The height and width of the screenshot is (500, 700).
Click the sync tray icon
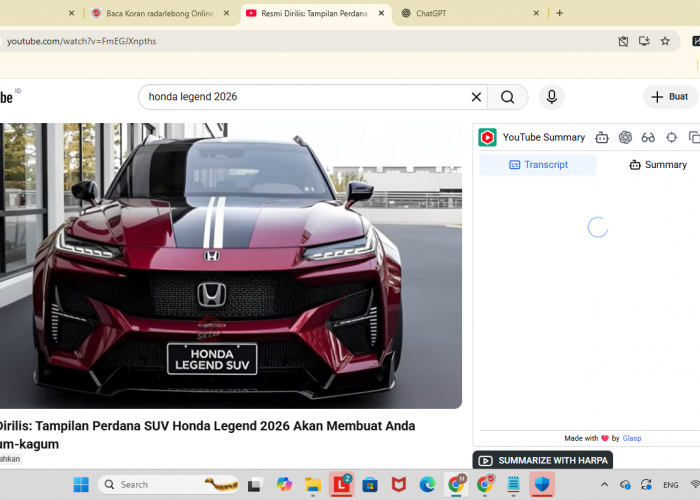point(646,484)
